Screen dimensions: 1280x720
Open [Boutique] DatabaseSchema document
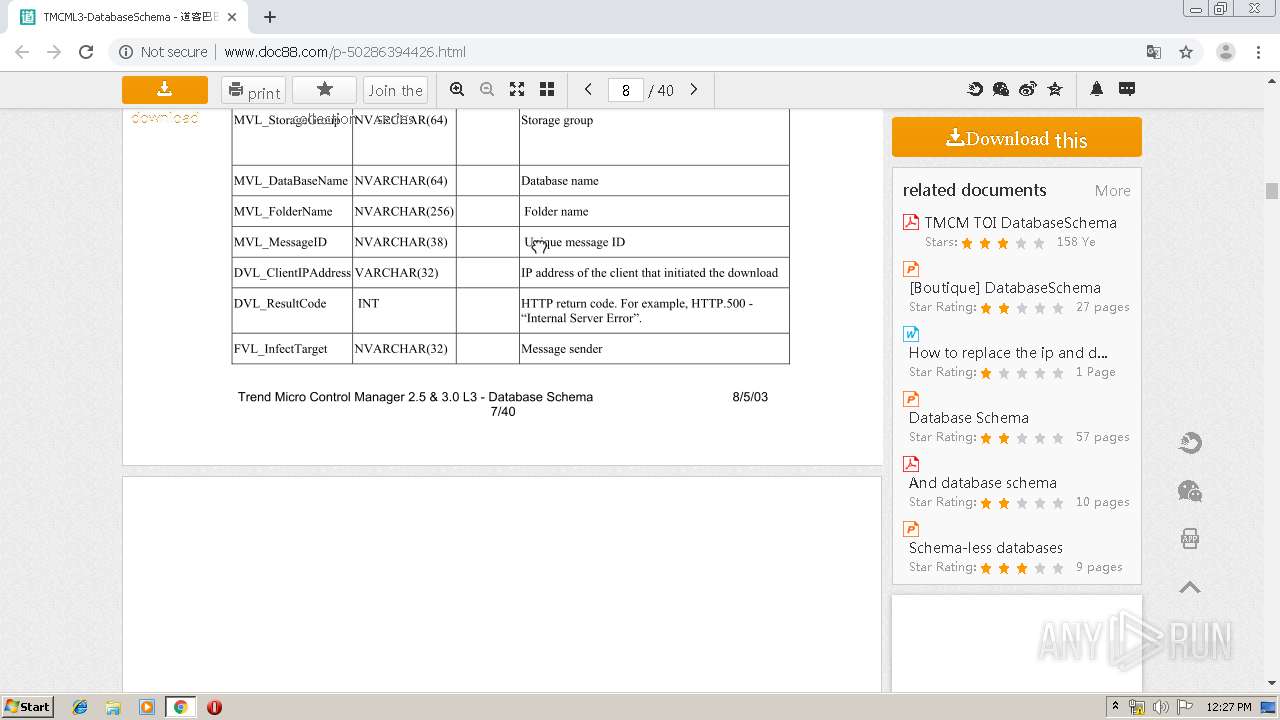pos(1005,288)
